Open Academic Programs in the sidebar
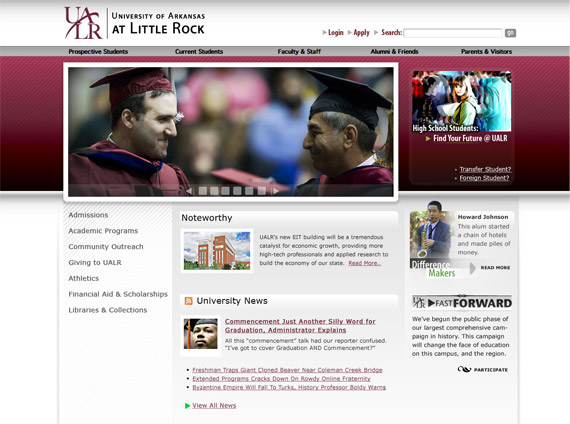 pos(103,231)
